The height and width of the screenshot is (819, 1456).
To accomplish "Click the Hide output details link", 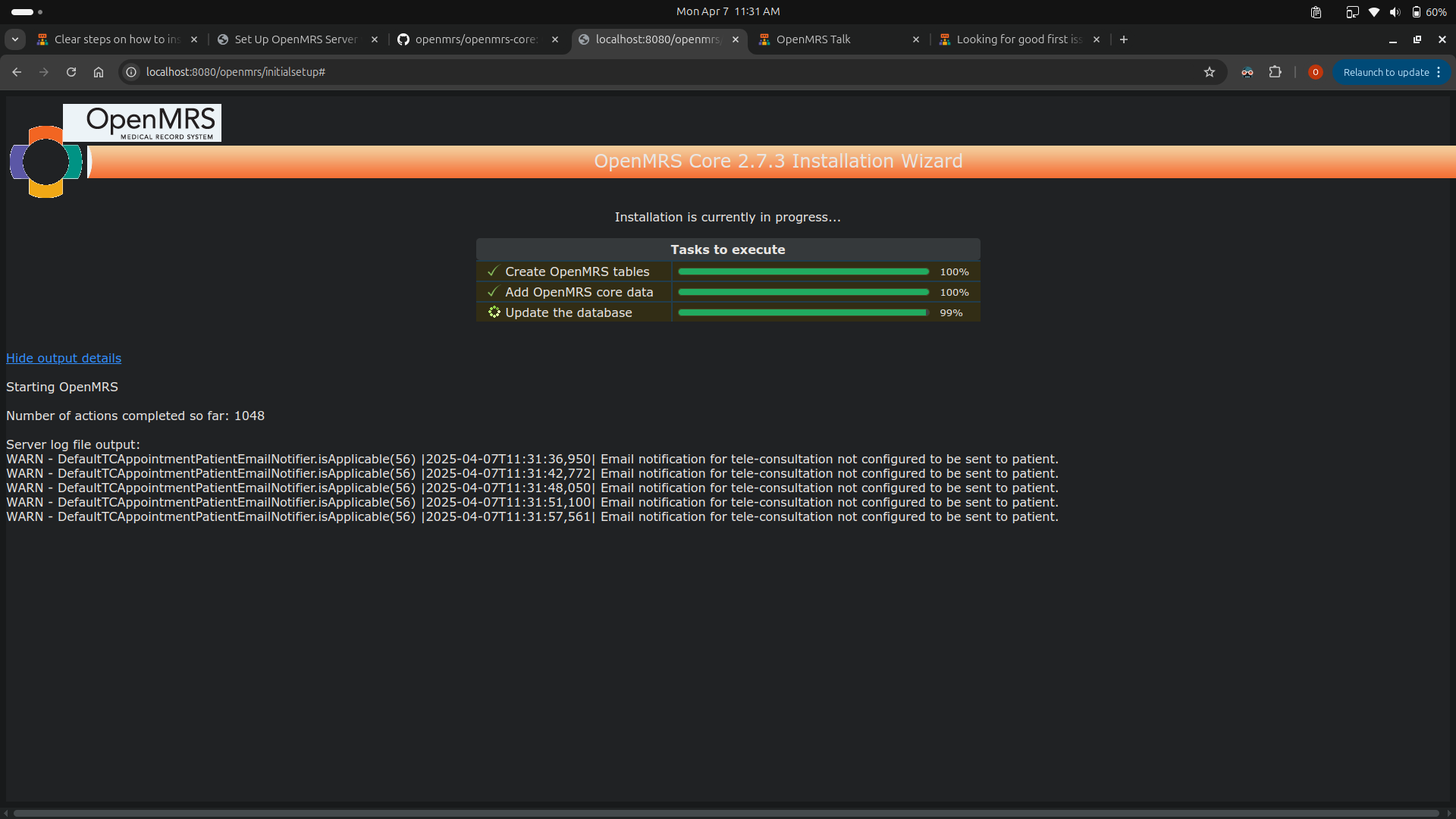I will 64,358.
